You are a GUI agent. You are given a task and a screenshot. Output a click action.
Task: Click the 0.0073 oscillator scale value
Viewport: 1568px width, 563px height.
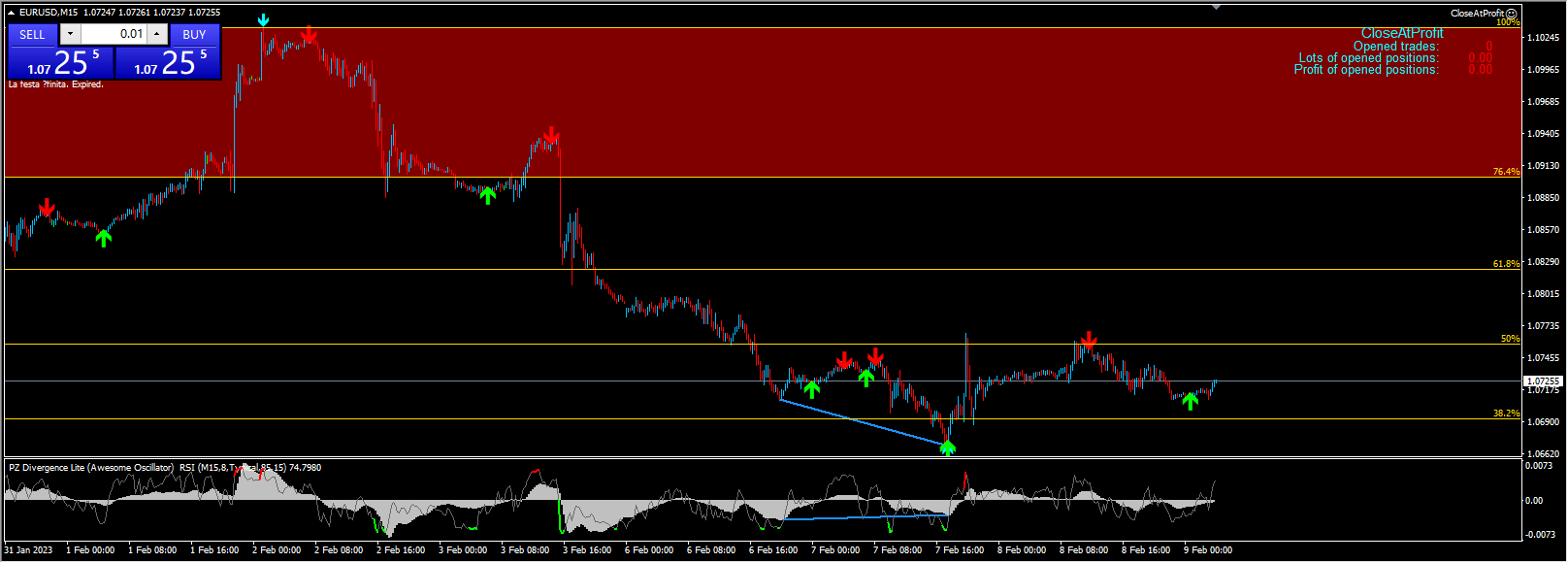point(1539,466)
